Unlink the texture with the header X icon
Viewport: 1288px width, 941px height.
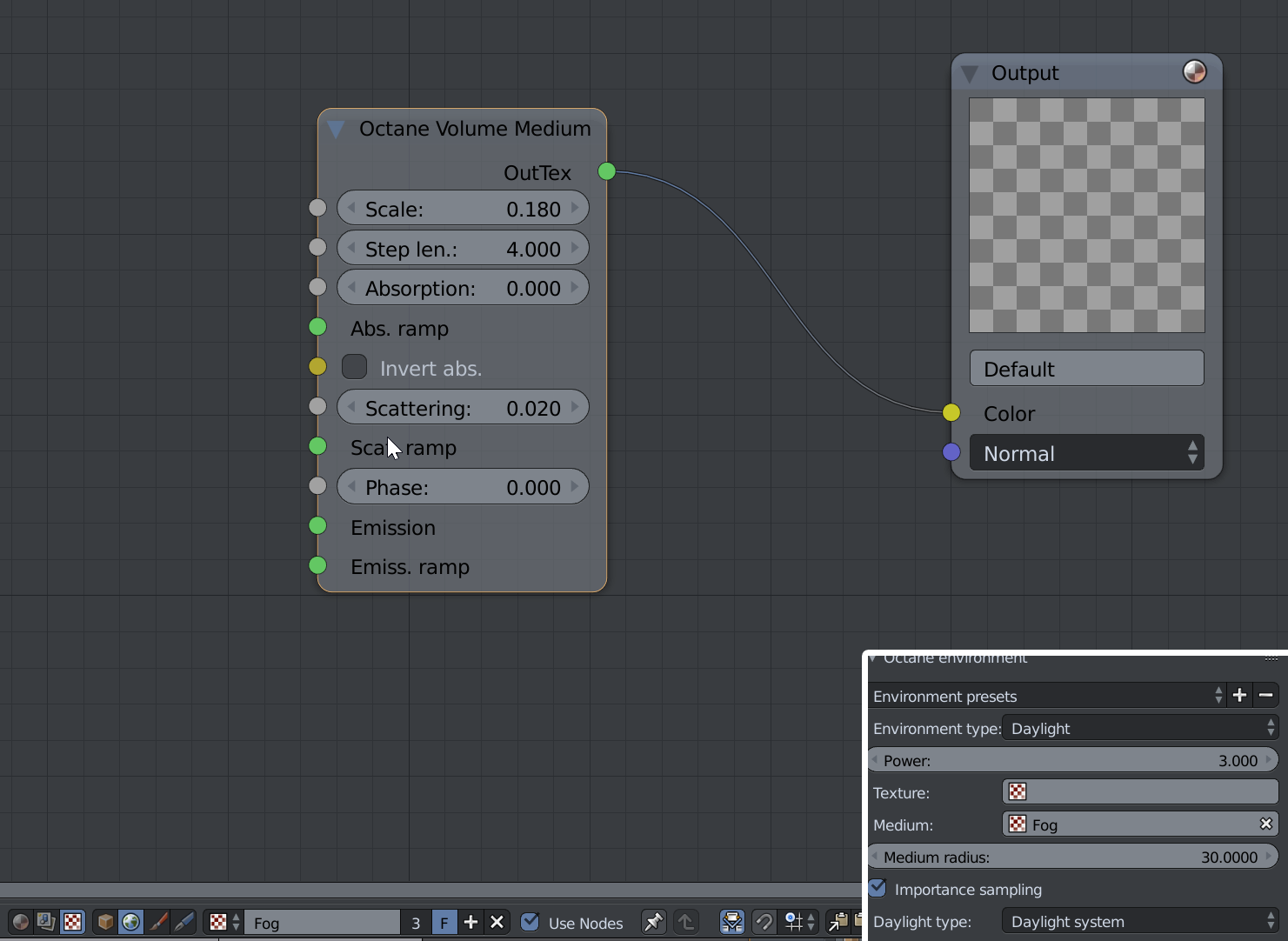point(497,922)
